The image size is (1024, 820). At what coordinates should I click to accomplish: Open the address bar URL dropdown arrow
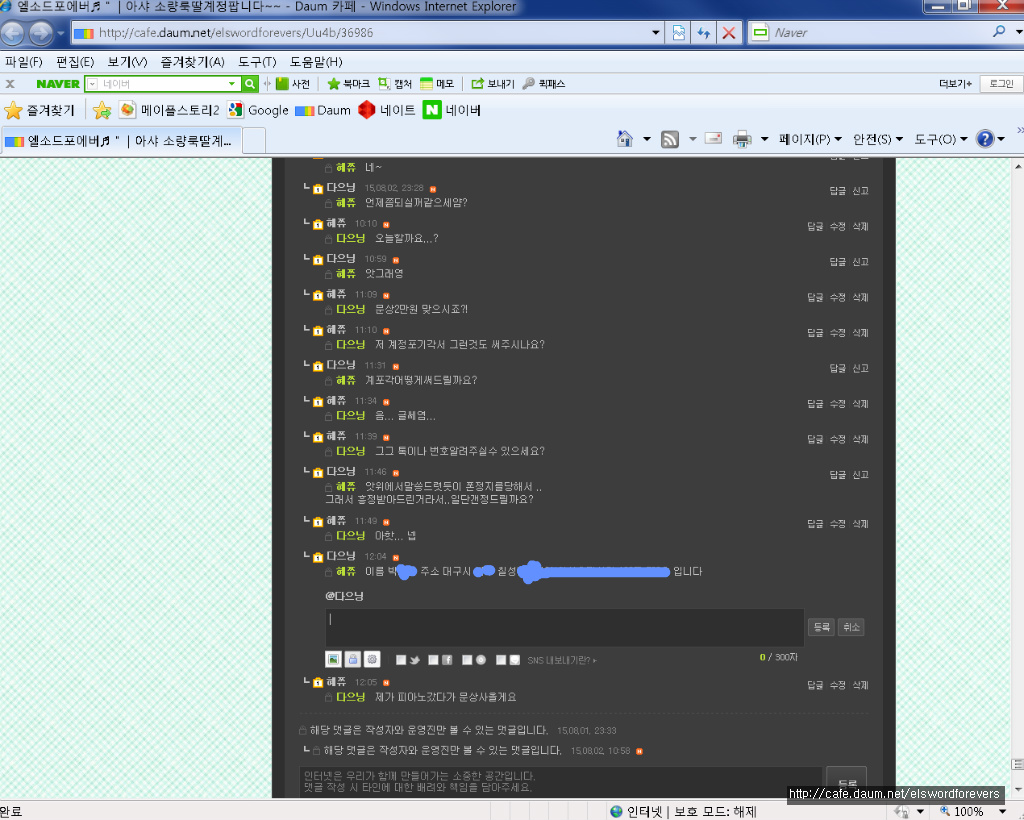656,33
